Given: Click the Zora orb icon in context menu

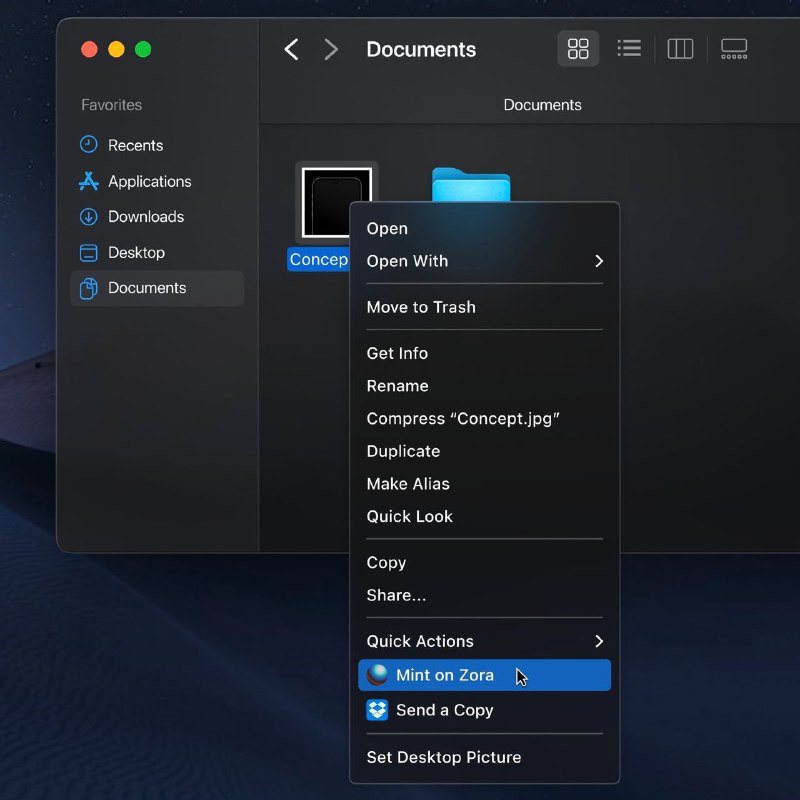Looking at the screenshot, I should (x=377, y=674).
